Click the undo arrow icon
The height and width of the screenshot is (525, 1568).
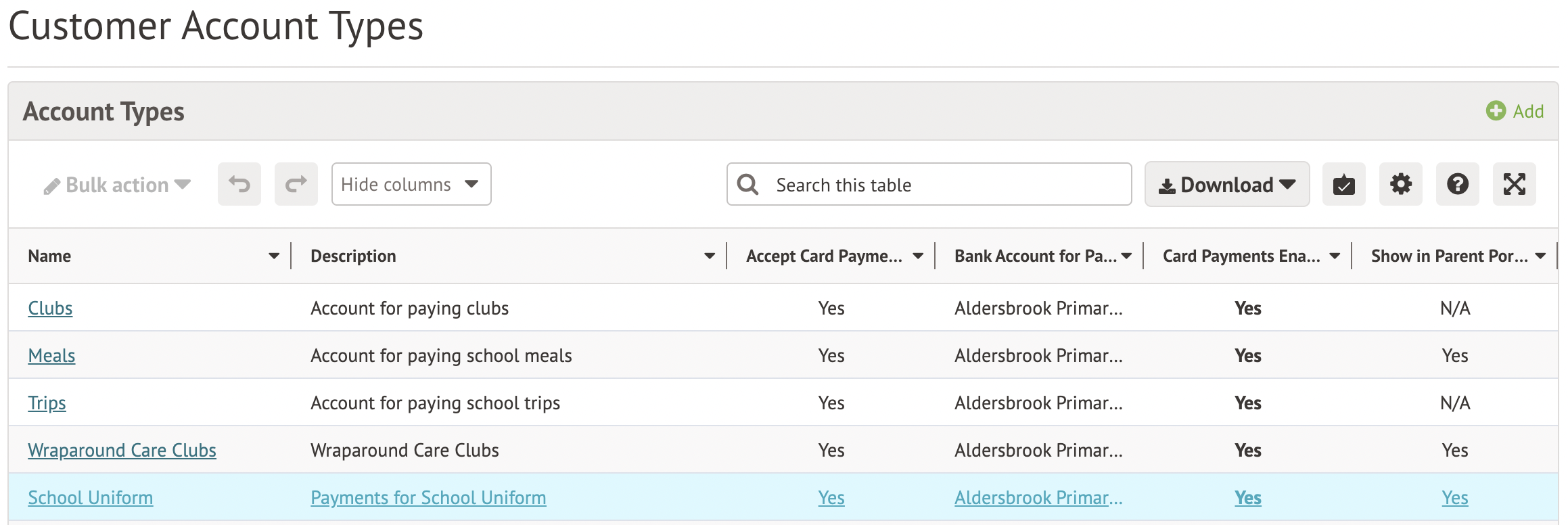239,184
